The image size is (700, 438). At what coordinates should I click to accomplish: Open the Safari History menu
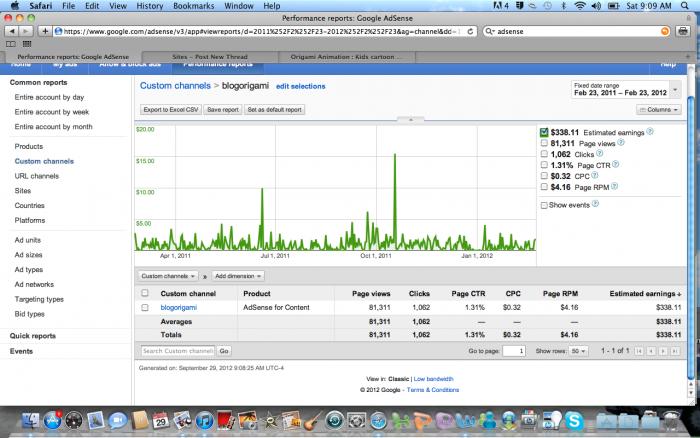click(x=150, y=6)
